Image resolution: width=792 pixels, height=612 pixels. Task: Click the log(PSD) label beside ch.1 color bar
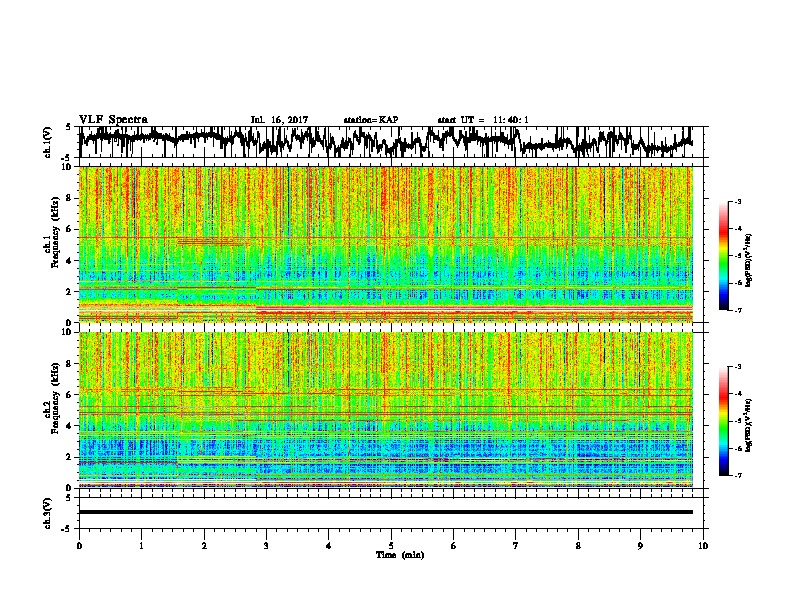(749, 261)
